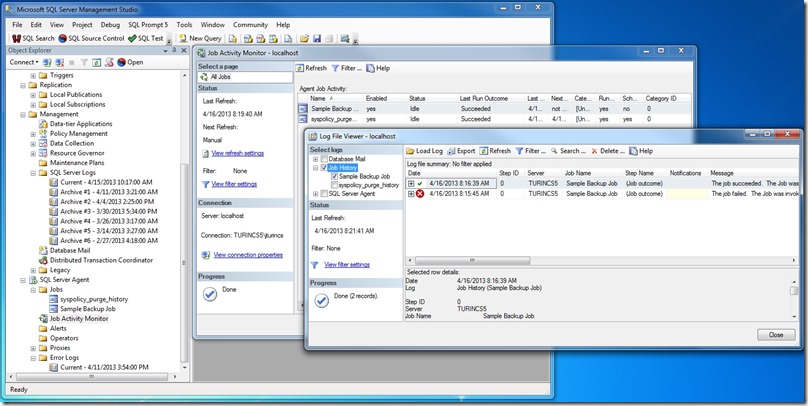This screenshot has width=808, height=406.
Task: Select the syspolicy_purge row in Agent Job Activity
Action: pyautogui.click(x=494, y=119)
